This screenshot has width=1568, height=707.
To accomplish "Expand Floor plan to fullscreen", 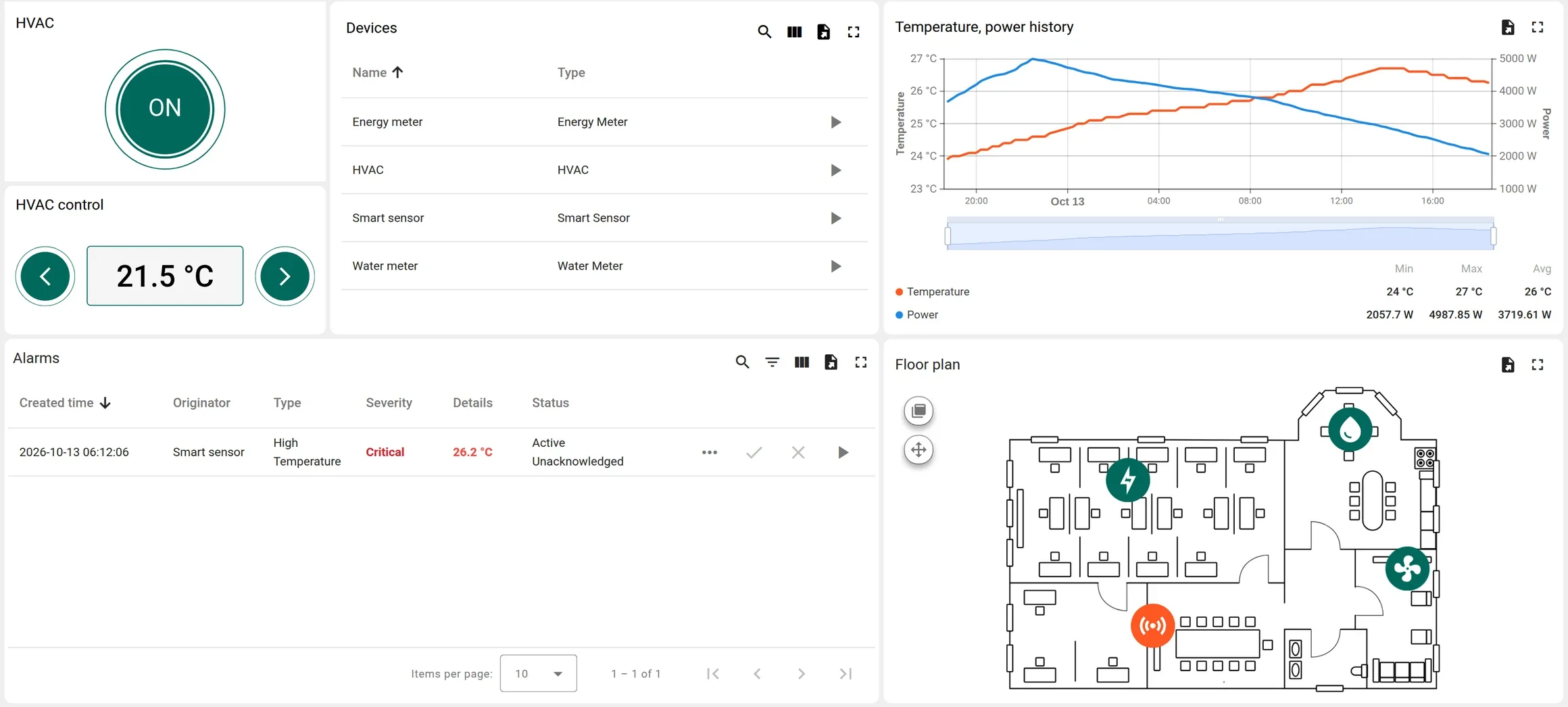I will pos(1538,365).
